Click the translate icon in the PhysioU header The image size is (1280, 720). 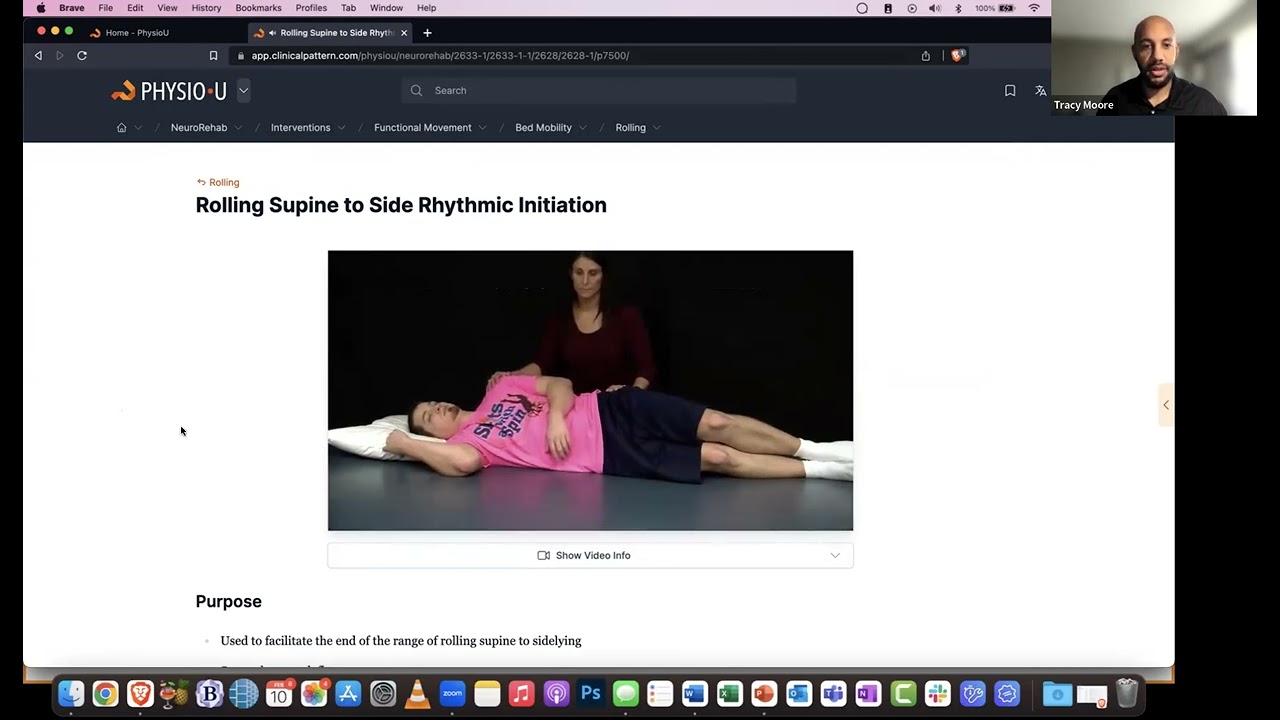[x=1040, y=90]
